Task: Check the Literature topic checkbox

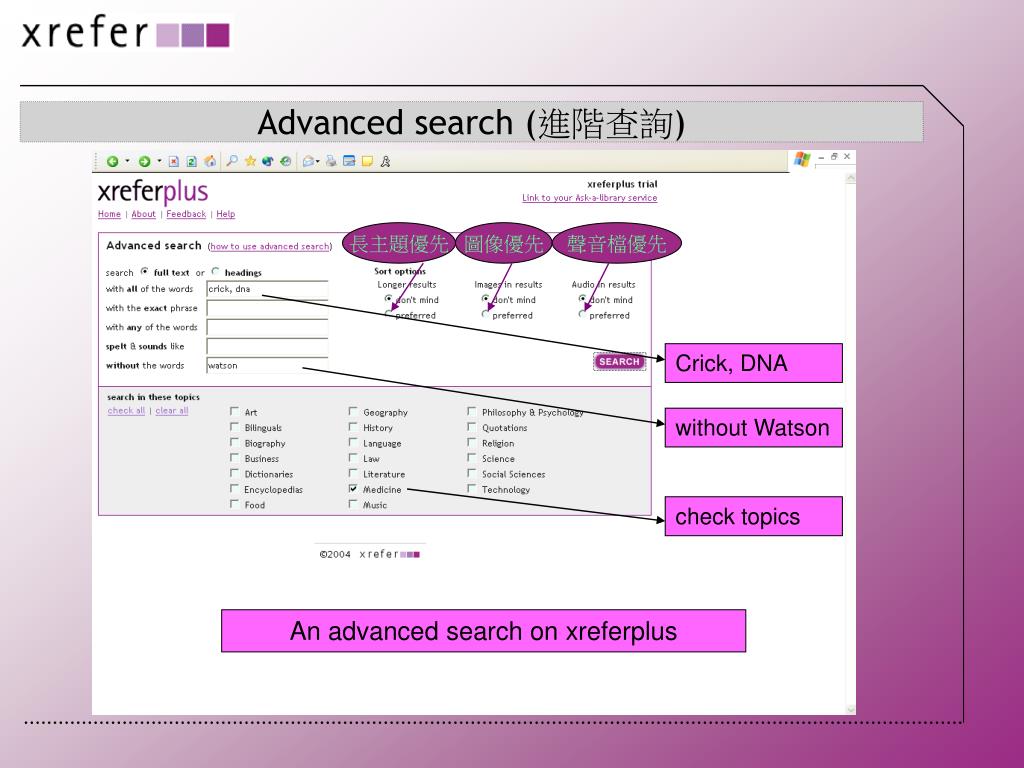Action: 353,473
